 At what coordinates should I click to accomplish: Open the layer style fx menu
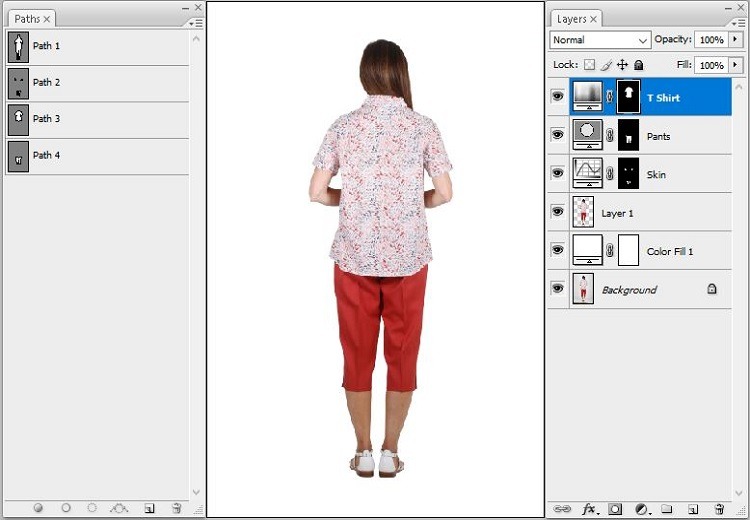[x=589, y=509]
